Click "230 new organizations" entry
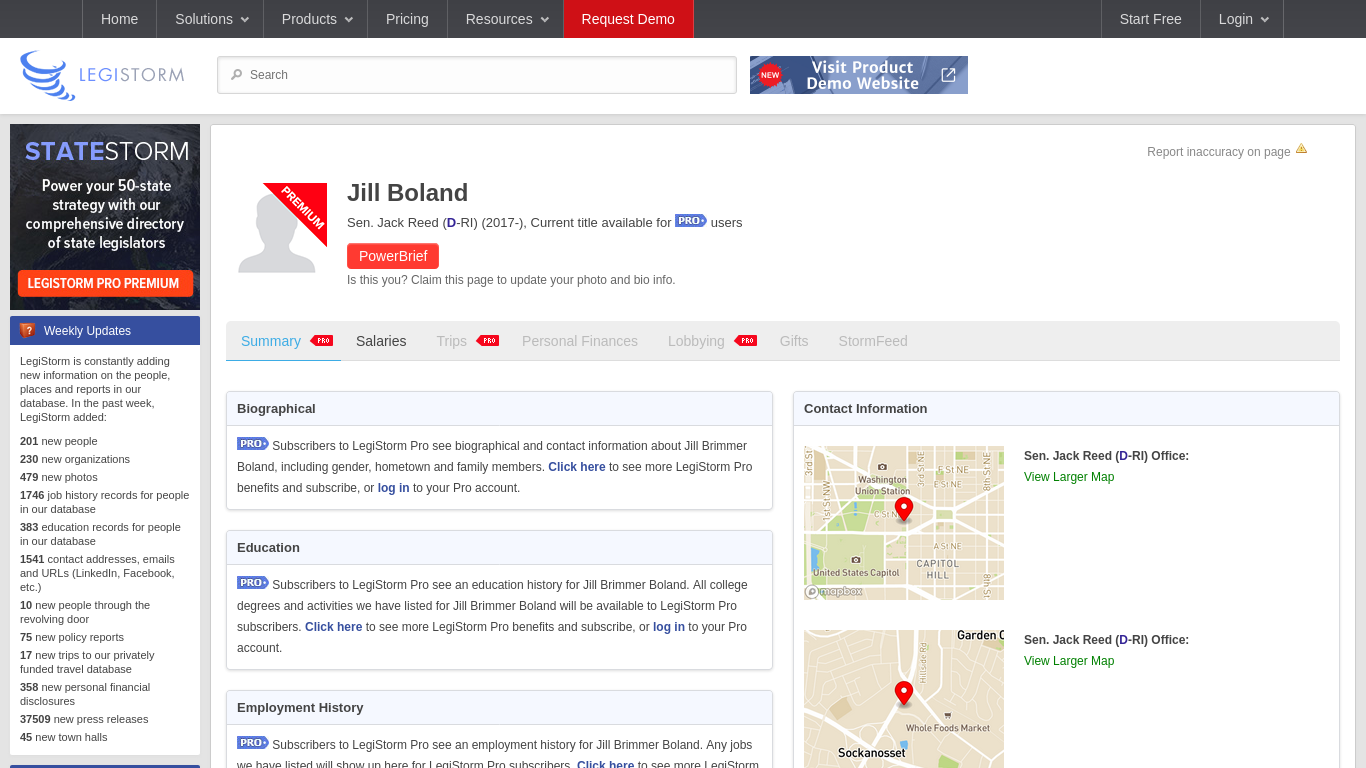 pos(75,459)
